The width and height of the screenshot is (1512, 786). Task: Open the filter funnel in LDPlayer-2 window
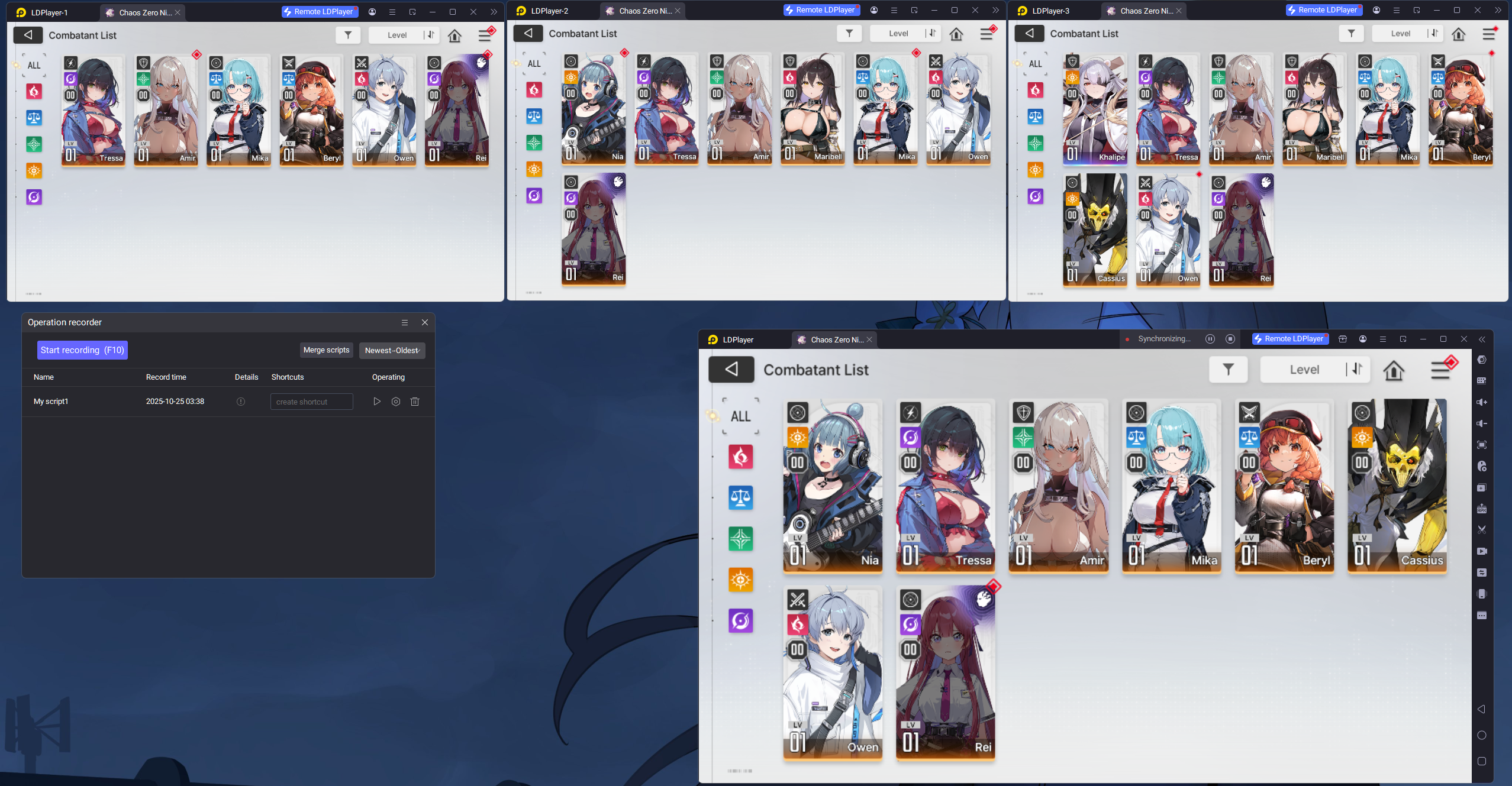coord(849,34)
